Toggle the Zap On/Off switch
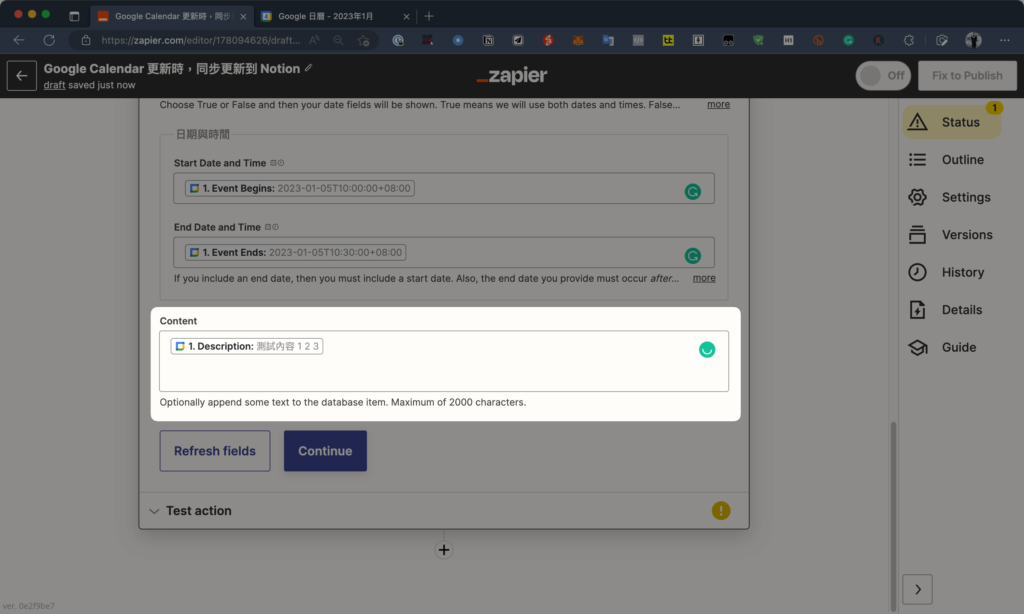This screenshot has width=1024, height=614. 883,76
